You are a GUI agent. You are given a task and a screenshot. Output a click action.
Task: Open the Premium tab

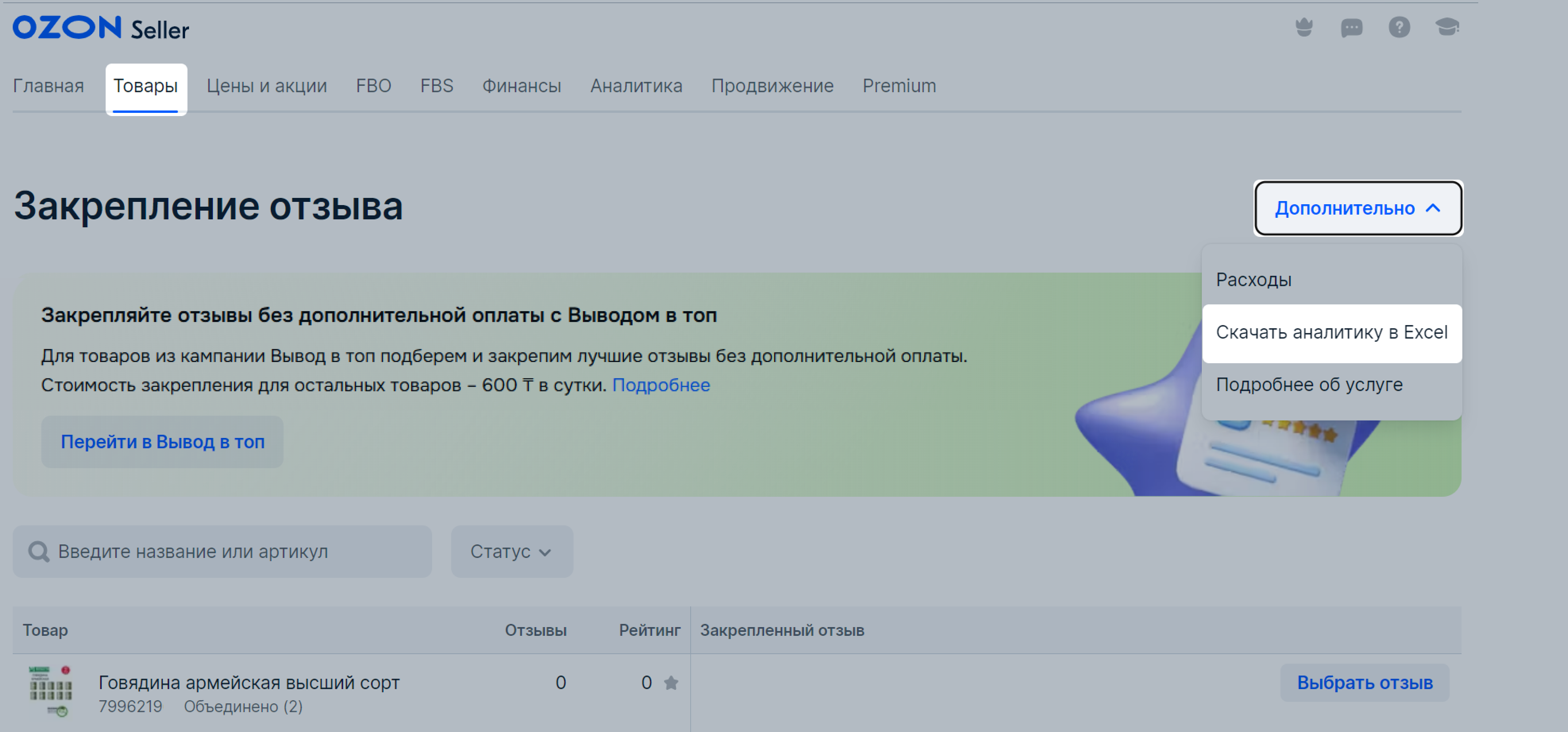click(899, 86)
